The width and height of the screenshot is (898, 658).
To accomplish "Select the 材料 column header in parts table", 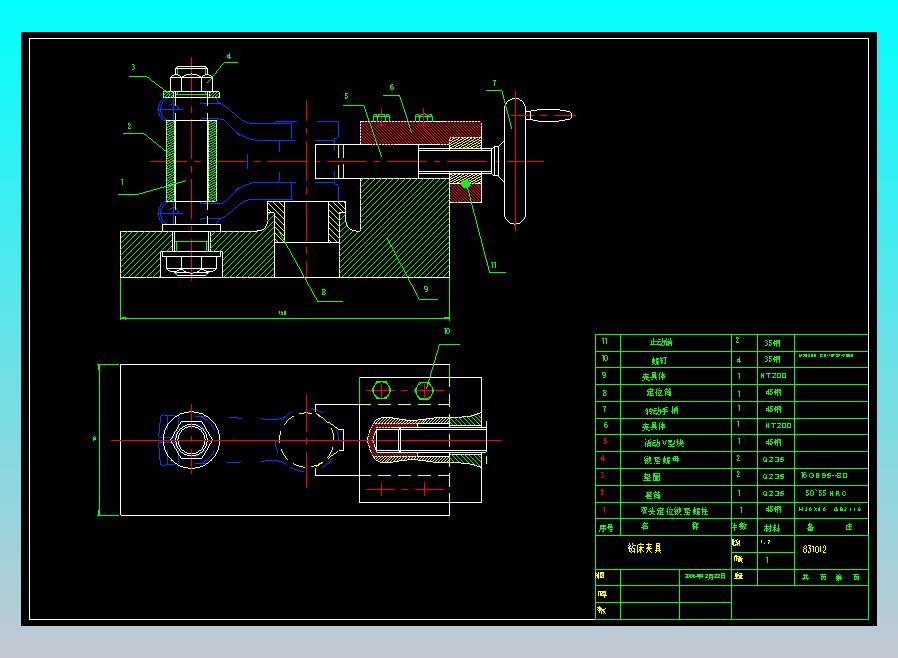I will [x=772, y=527].
